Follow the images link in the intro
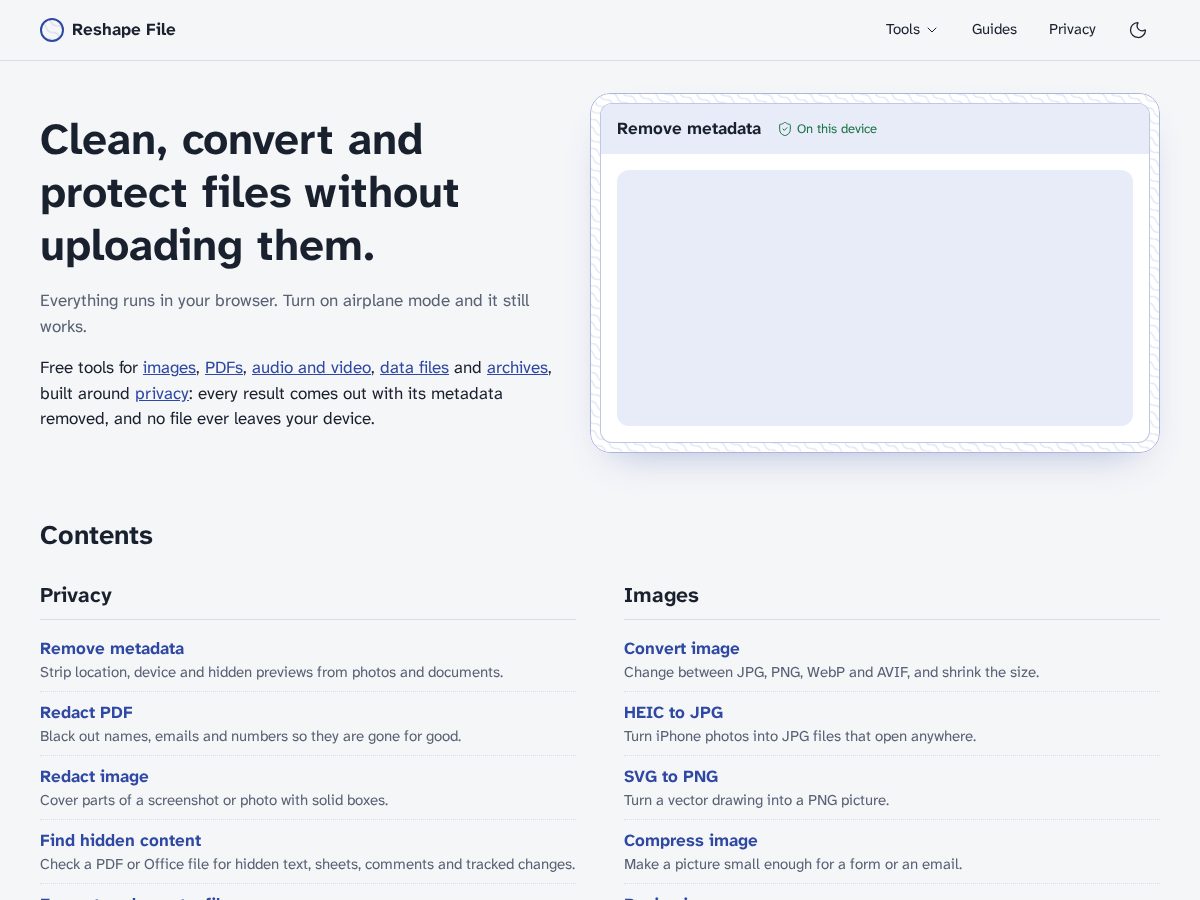Image resolution: width=1200 pixels, height=900 pixels. pos(170,368)
